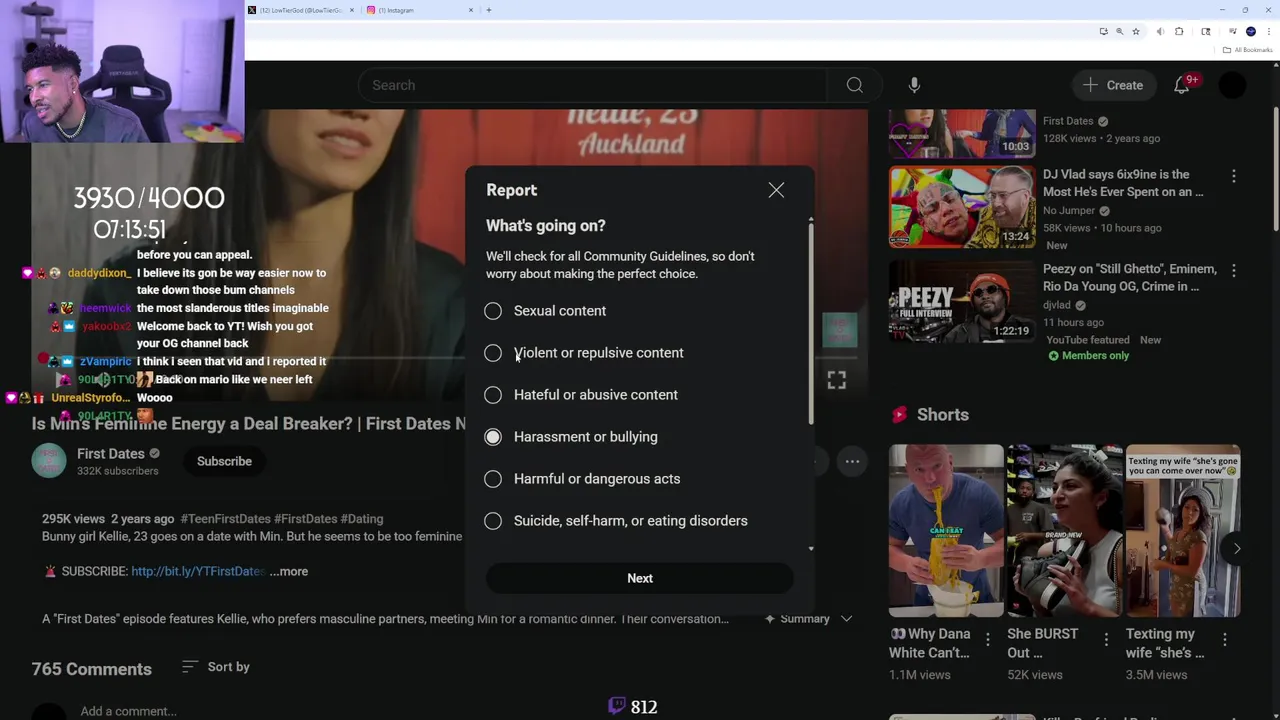Open options for the Peezy Still Ghetto video
The width and height of the screenshot is (1280, 720).
[1234, 270]
